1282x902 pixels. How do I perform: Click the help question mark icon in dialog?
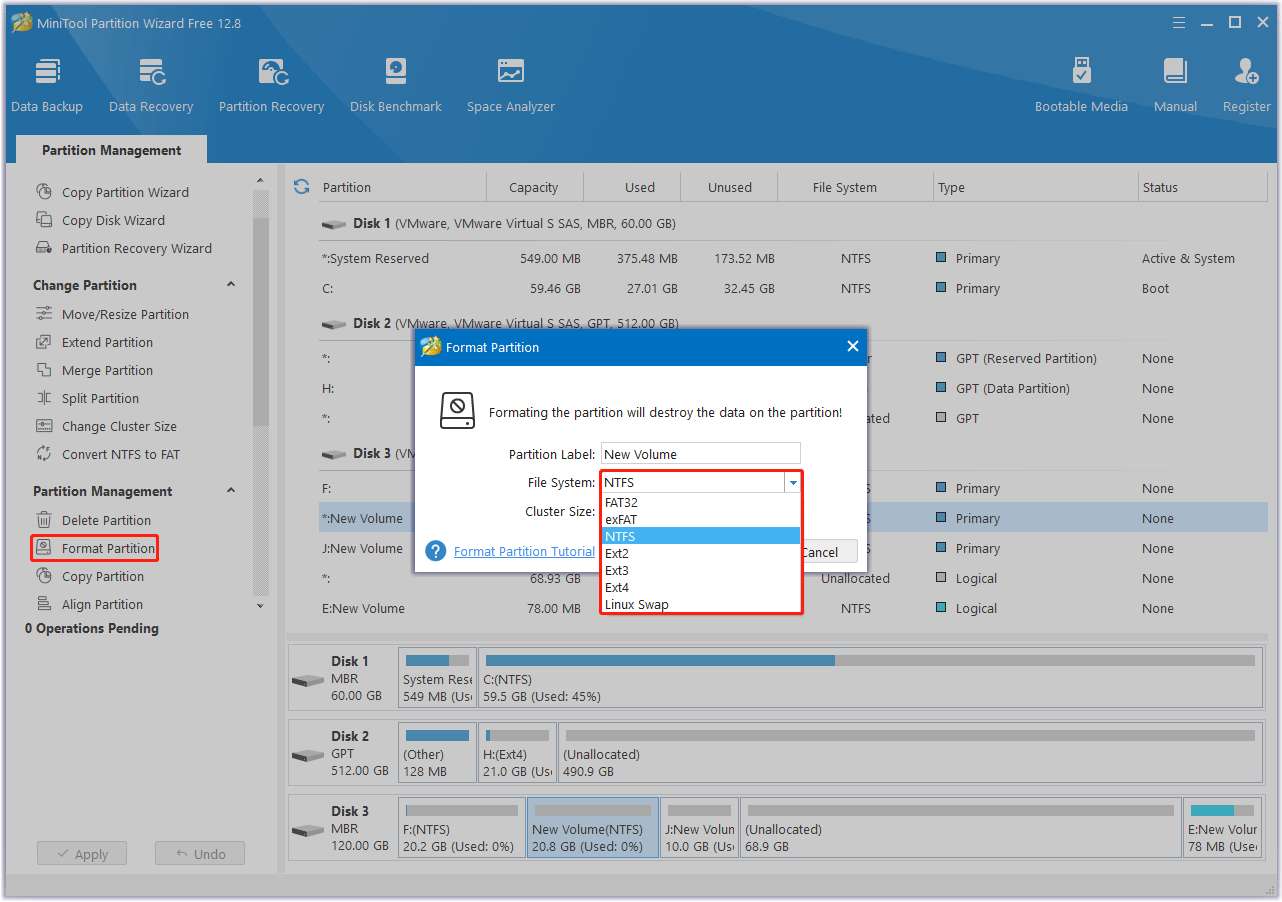pos(435,551)
